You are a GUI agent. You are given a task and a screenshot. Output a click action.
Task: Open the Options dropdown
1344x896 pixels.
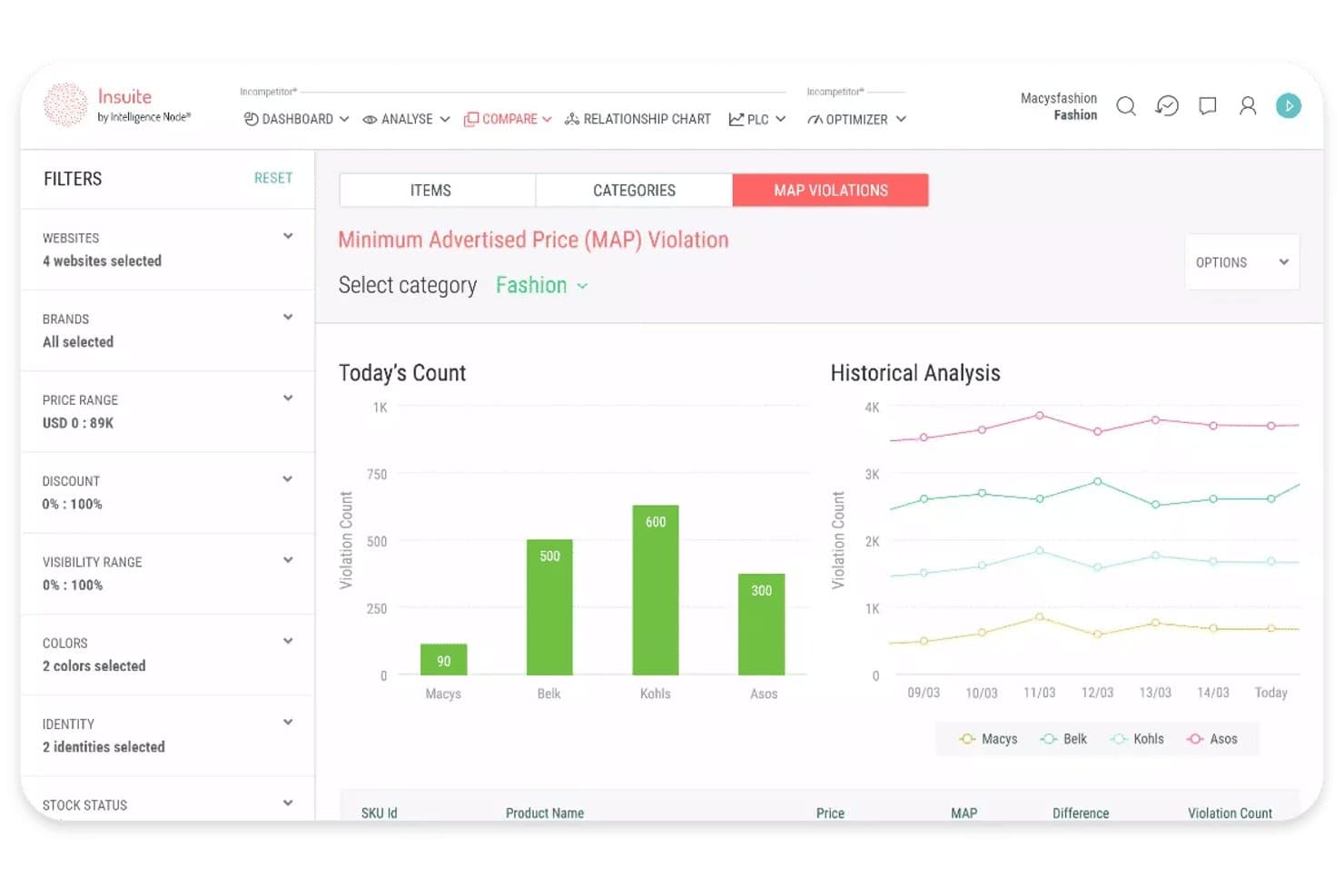(x=1242, y=262)
